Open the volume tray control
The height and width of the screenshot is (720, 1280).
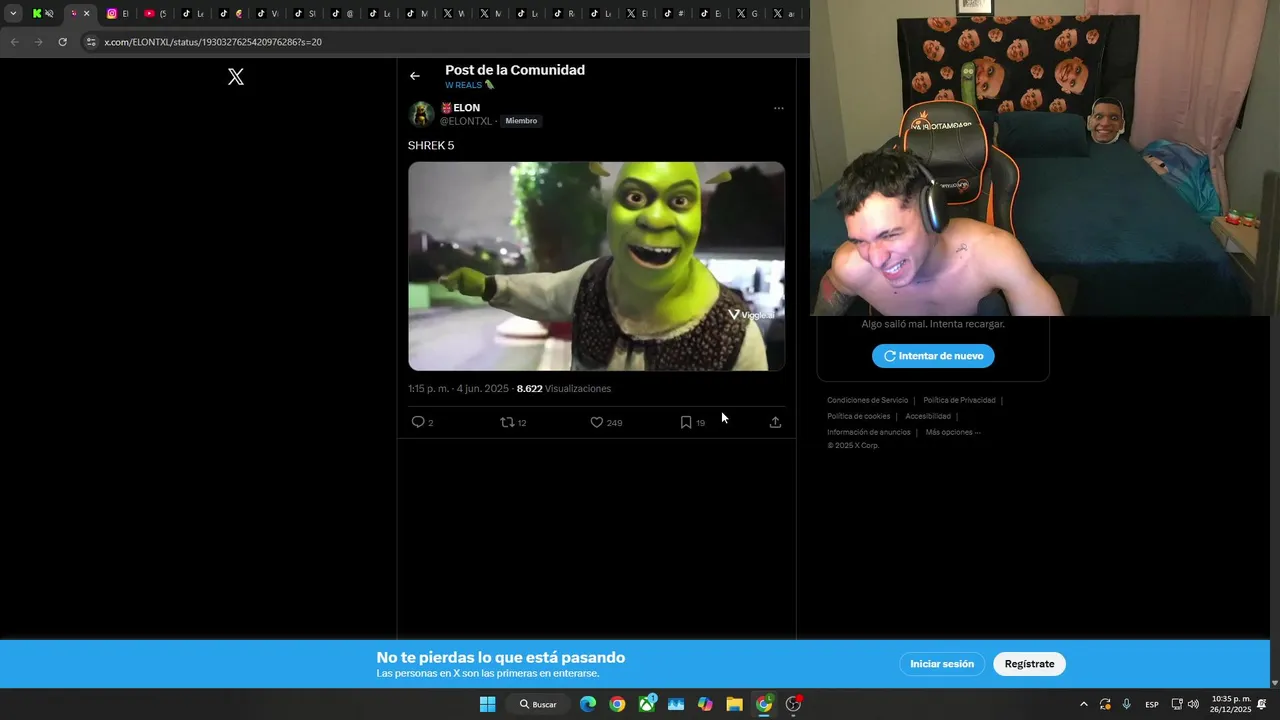click(x=1193, y=704)
